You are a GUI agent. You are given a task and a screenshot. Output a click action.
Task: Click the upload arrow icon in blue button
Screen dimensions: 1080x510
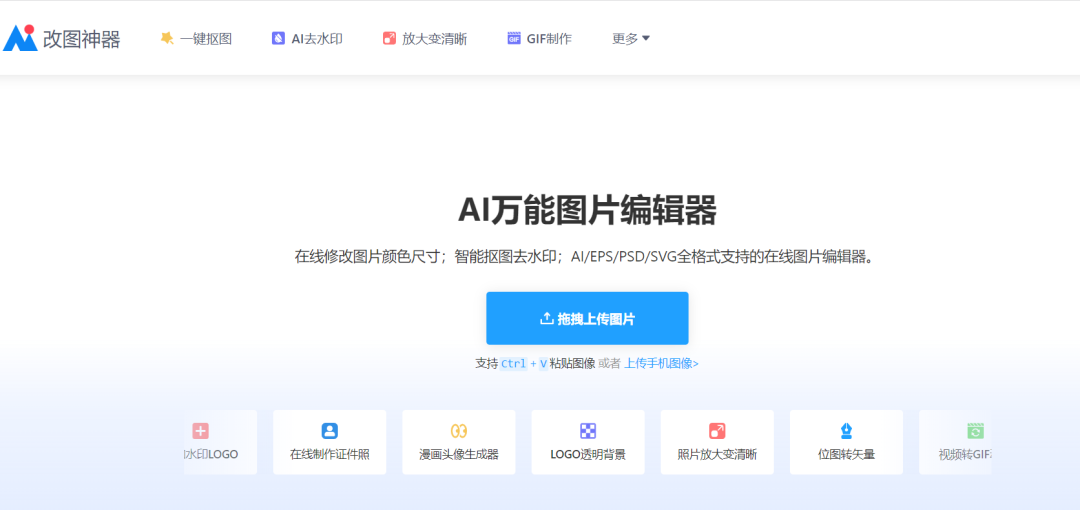(x=546, y=318)
